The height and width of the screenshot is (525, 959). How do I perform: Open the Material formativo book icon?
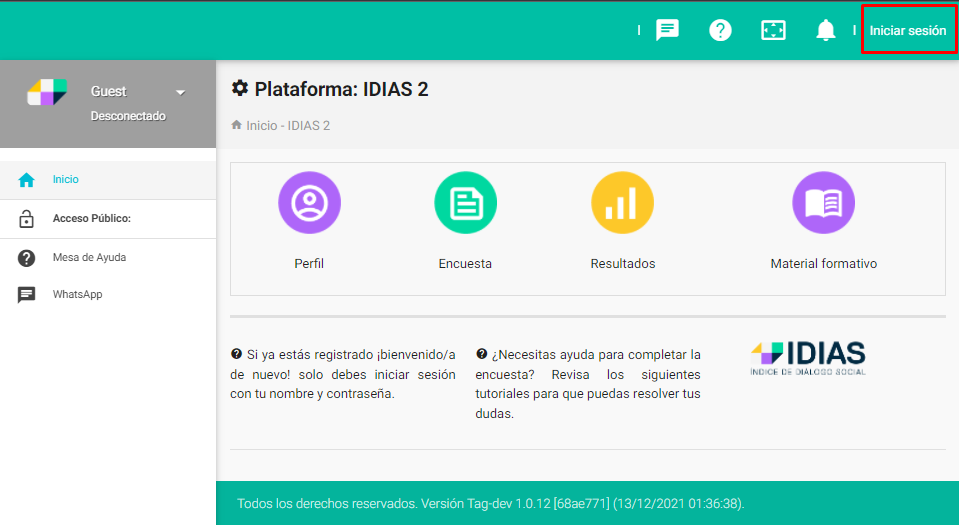click(x=824, y=203)
